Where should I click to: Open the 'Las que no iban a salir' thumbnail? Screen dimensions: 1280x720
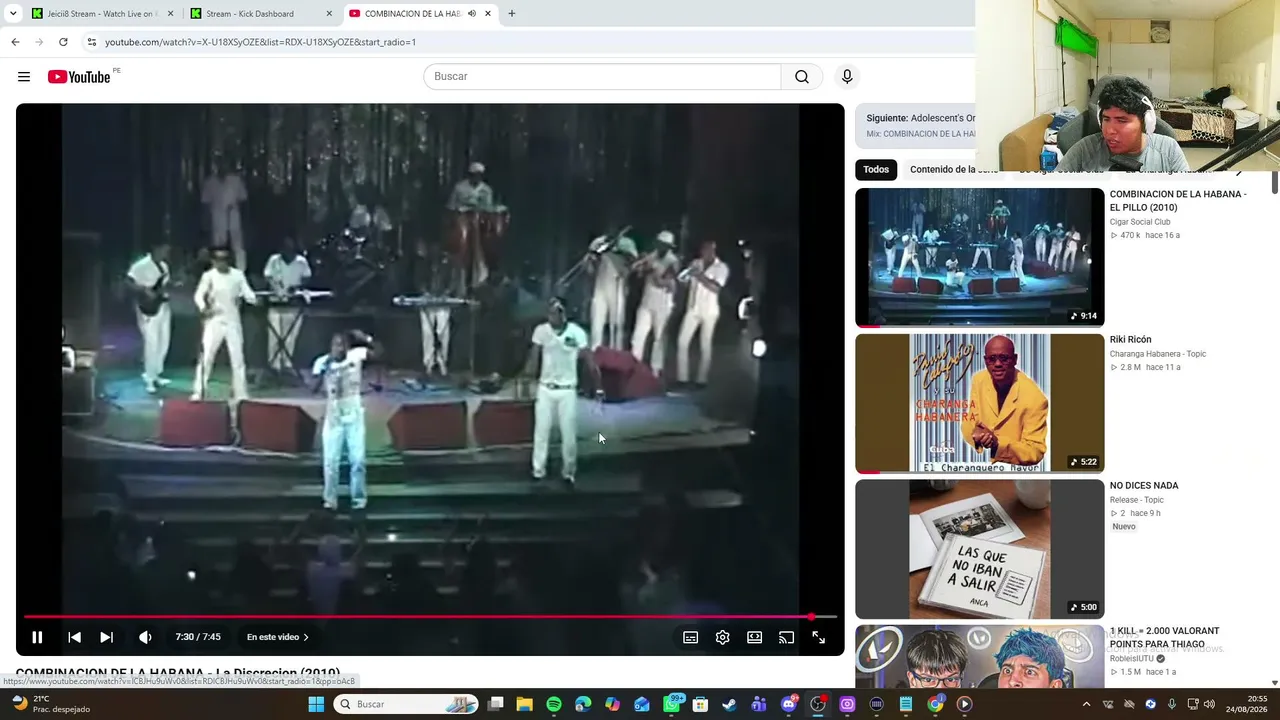tap(980, 549)
